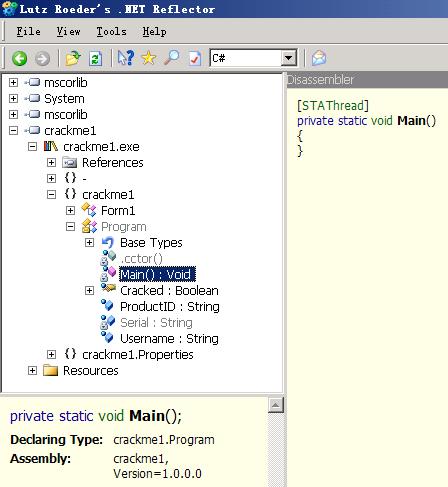Open the View menu

coord(68,32)
